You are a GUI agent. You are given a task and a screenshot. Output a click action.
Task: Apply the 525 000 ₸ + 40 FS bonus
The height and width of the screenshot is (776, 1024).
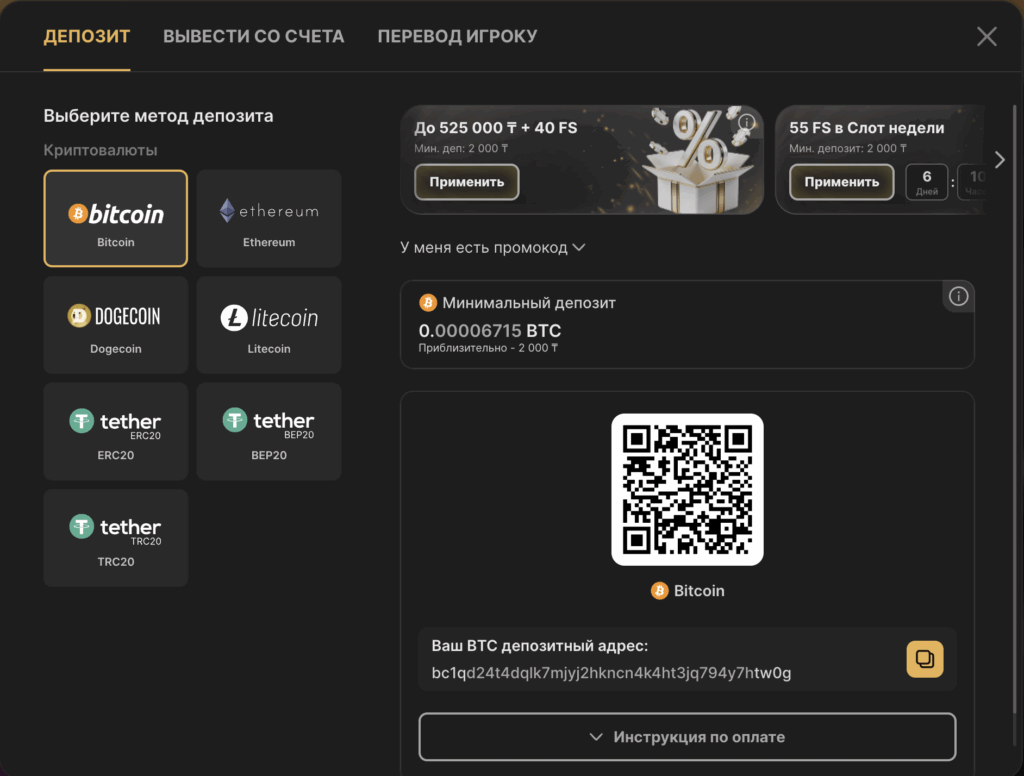466,182
